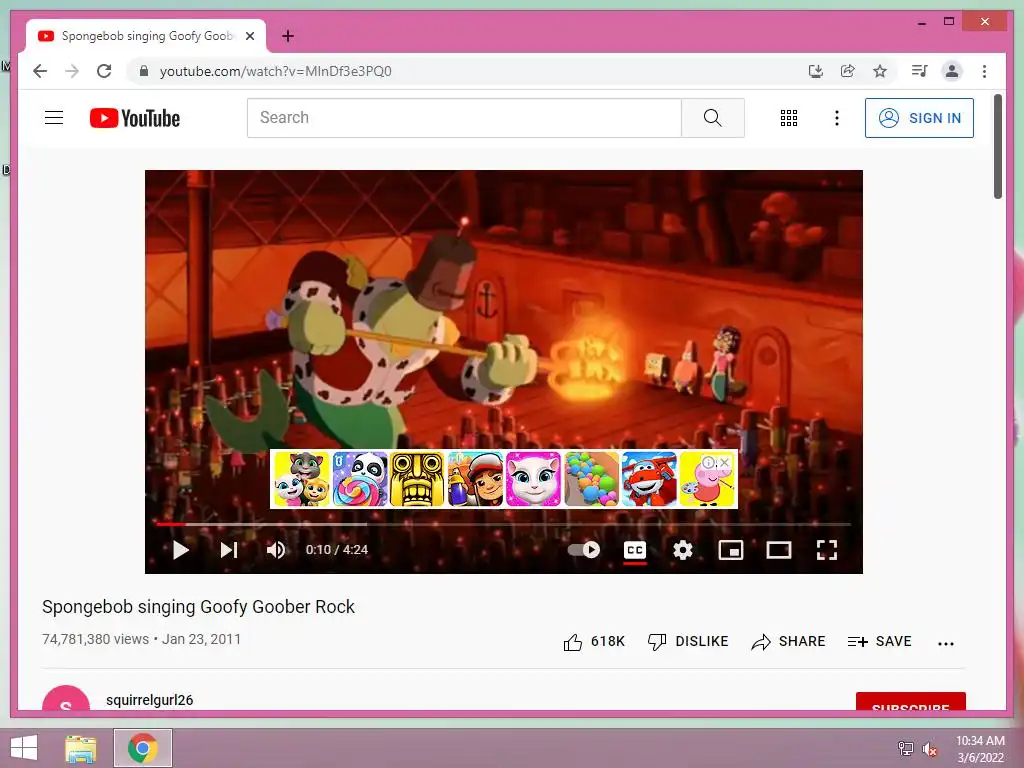Close the Spongebob browser tab
1024x768 pixels.
click(249, 37)
